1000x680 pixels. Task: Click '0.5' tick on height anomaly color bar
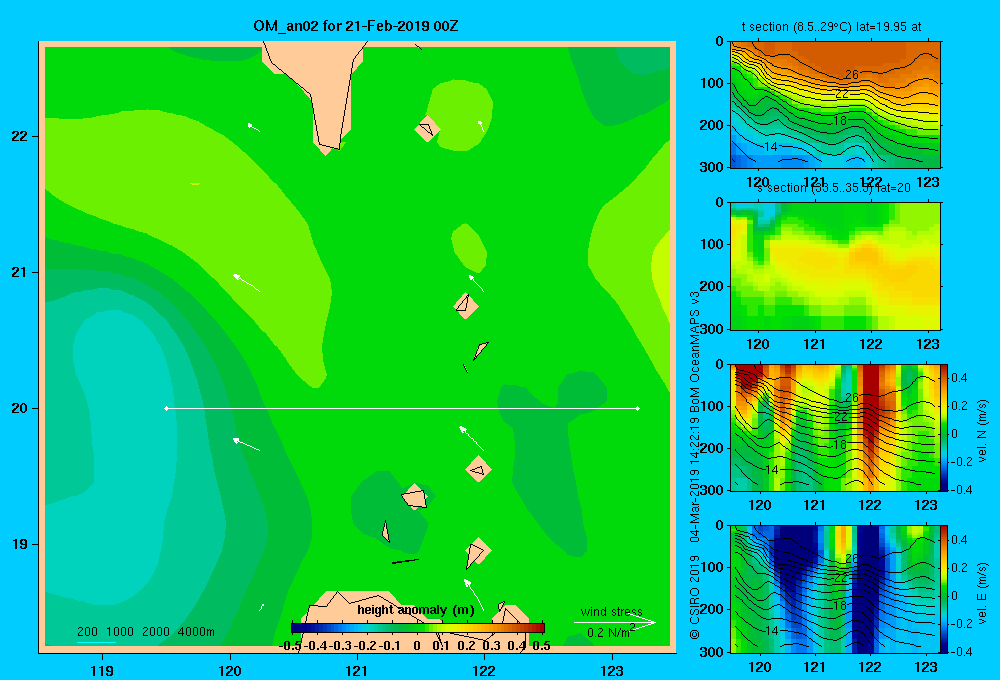click(541, 646)
